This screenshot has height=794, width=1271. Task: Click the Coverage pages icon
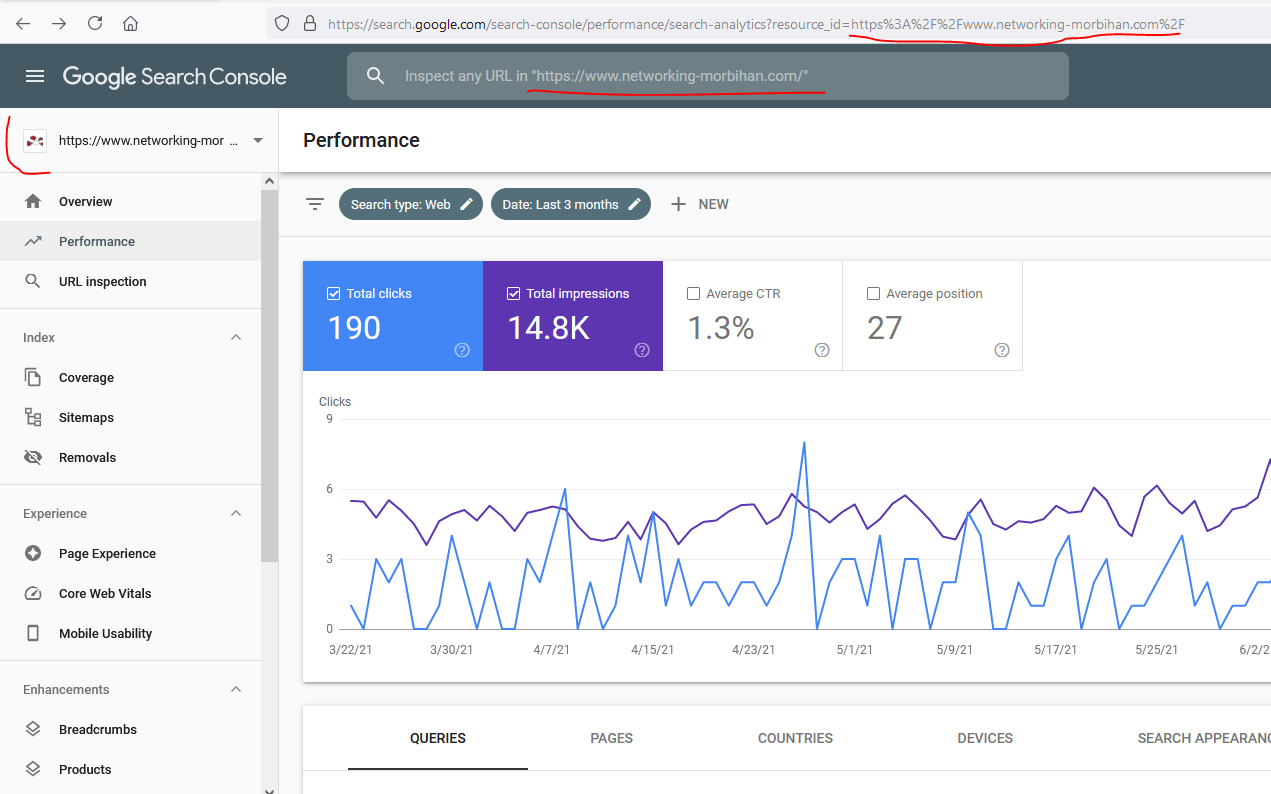(x=33, y=377)
